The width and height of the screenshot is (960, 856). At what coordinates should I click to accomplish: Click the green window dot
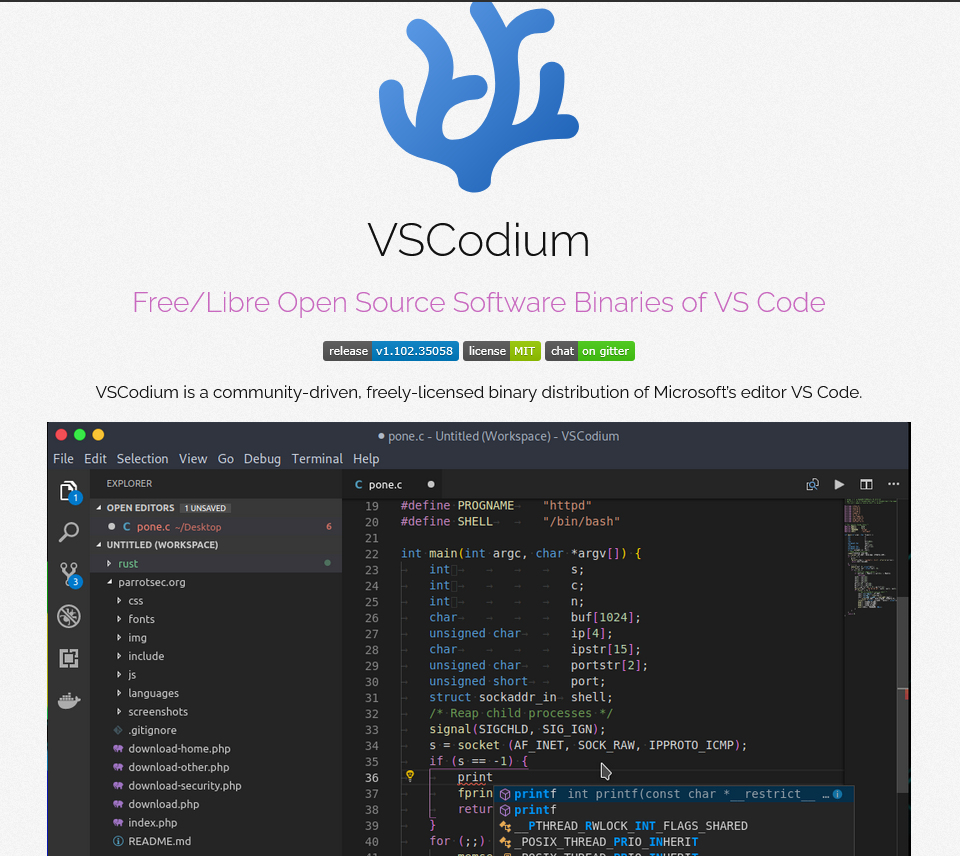tap(80, 435)
